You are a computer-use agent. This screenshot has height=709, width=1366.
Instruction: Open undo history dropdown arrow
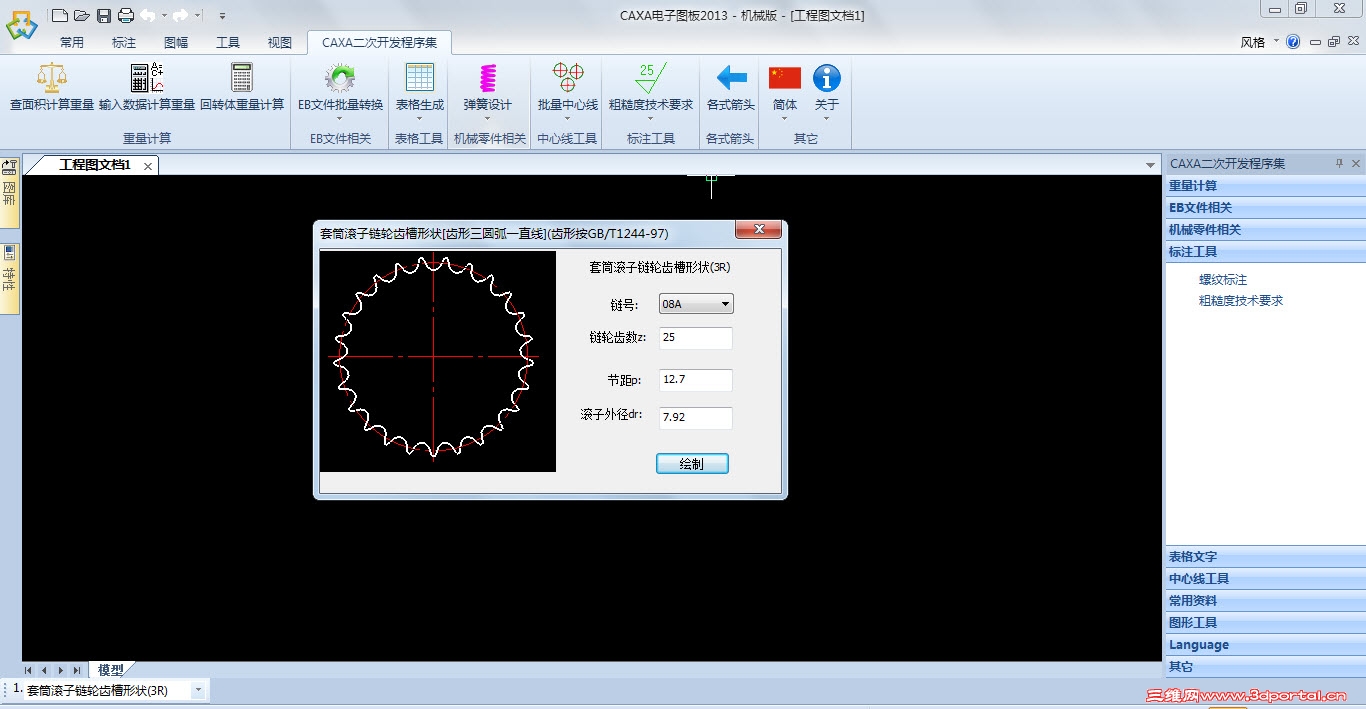pyautogui.click(x=163, y=16)
